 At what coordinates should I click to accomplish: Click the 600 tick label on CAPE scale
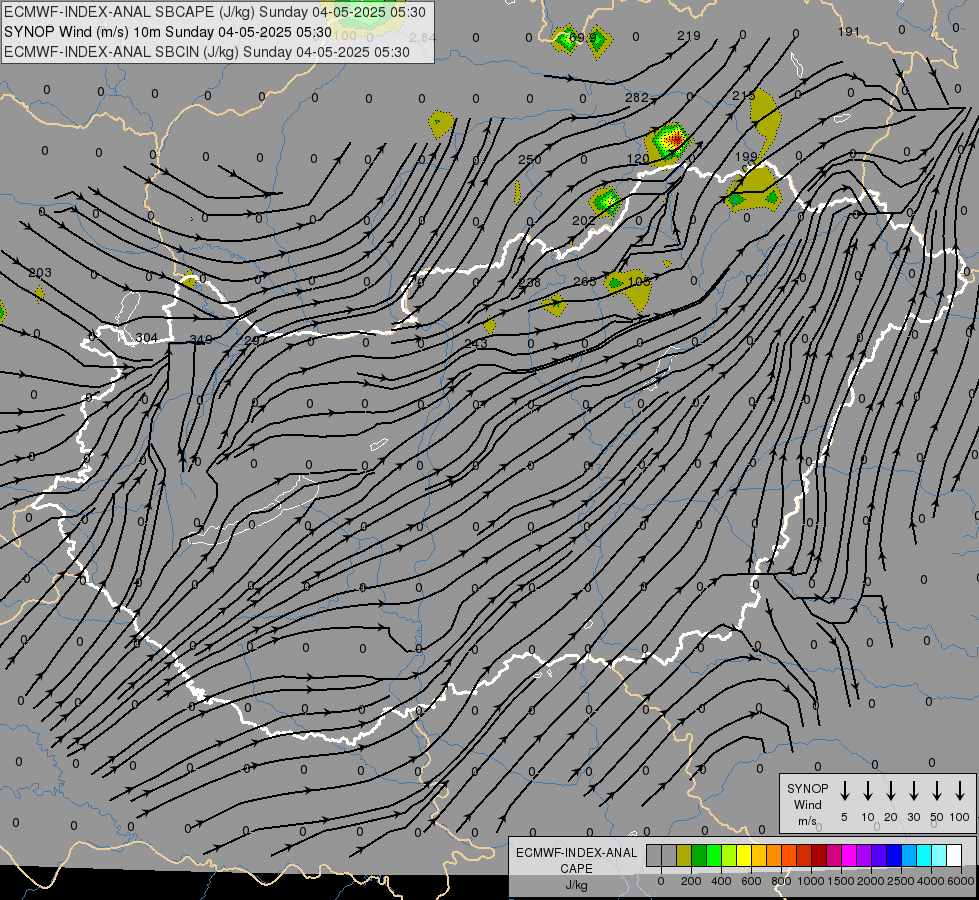(751, 881)
